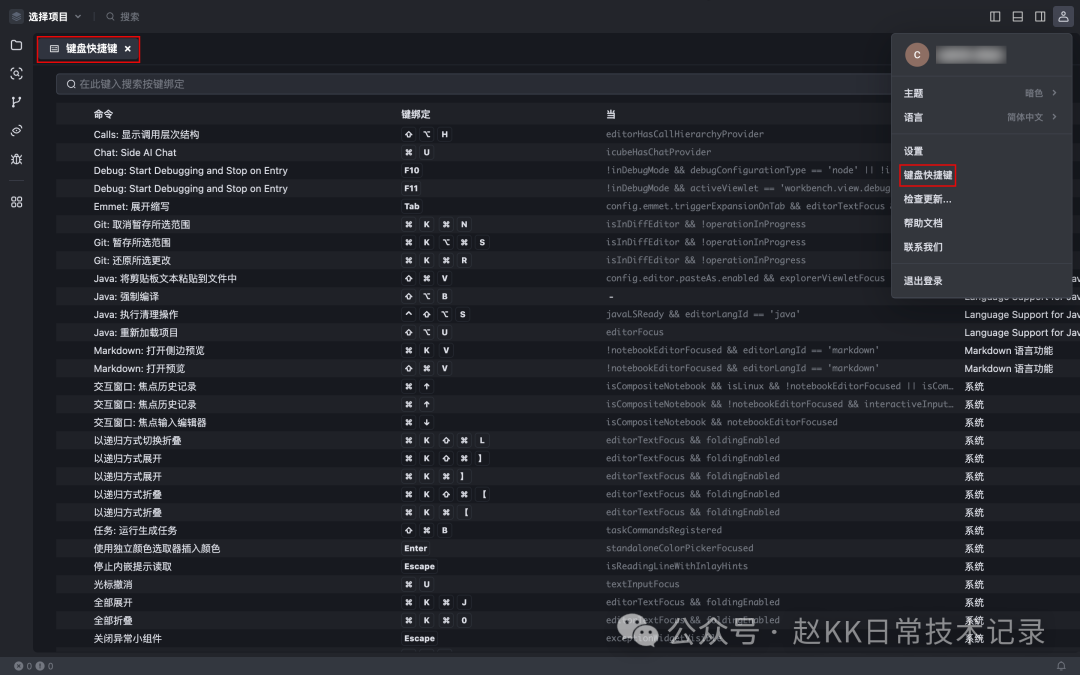Open the debug bug icon in sidebar

[x=16, y=159]
